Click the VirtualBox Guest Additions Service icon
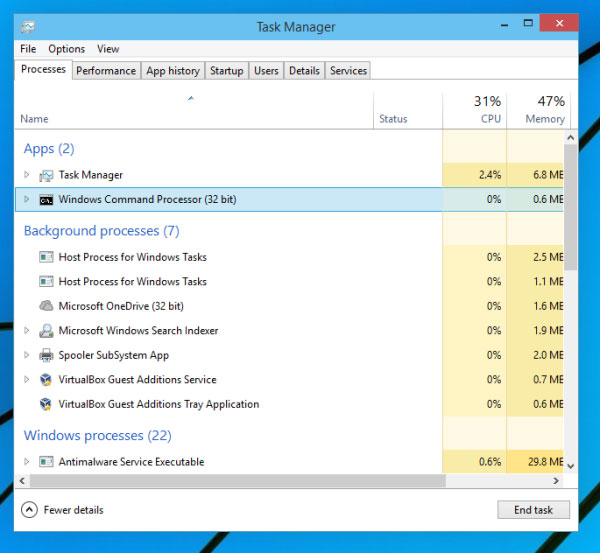The image size is (600, 553). 46,380
